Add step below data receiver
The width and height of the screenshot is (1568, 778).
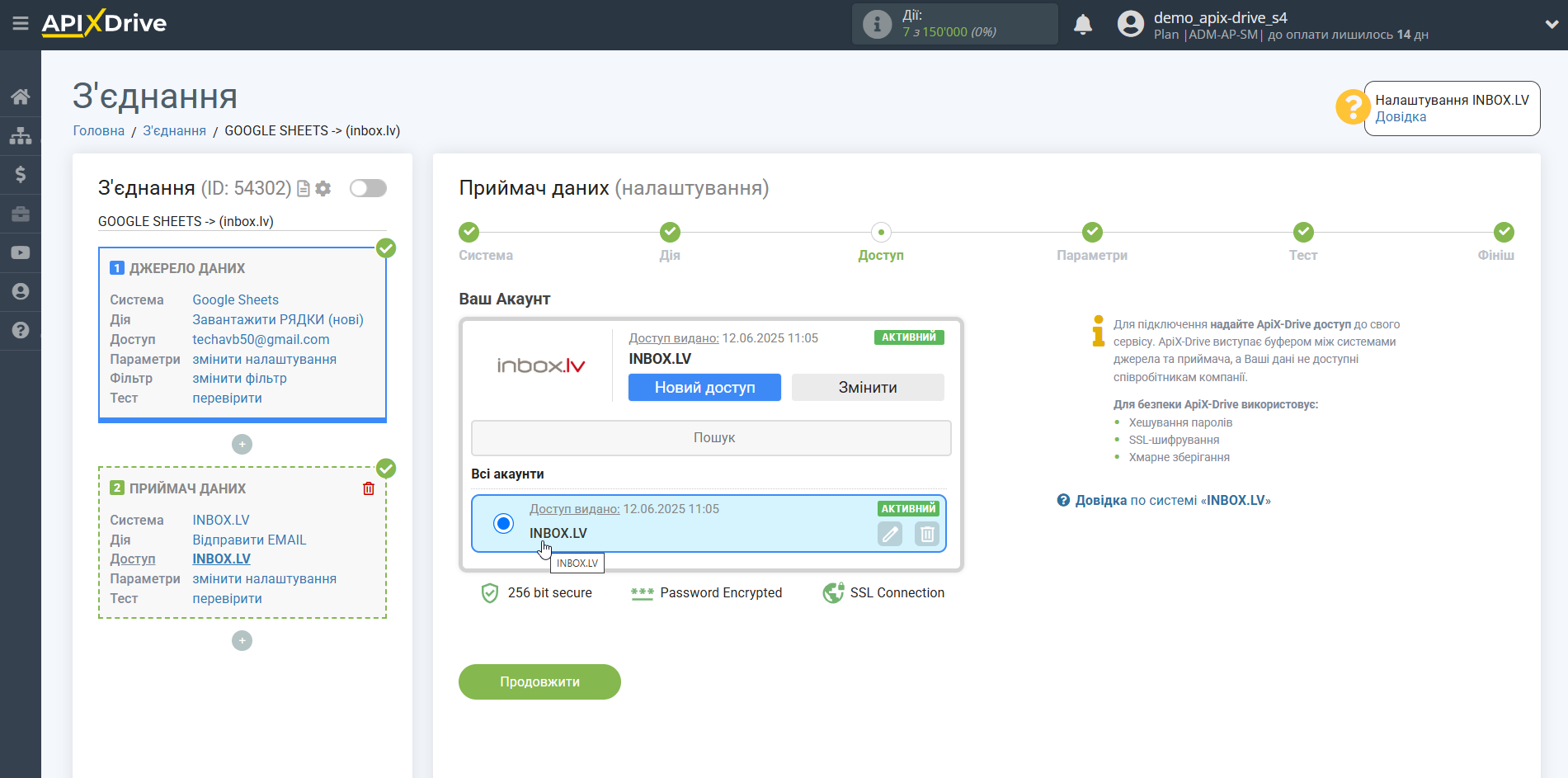(242, 641)
